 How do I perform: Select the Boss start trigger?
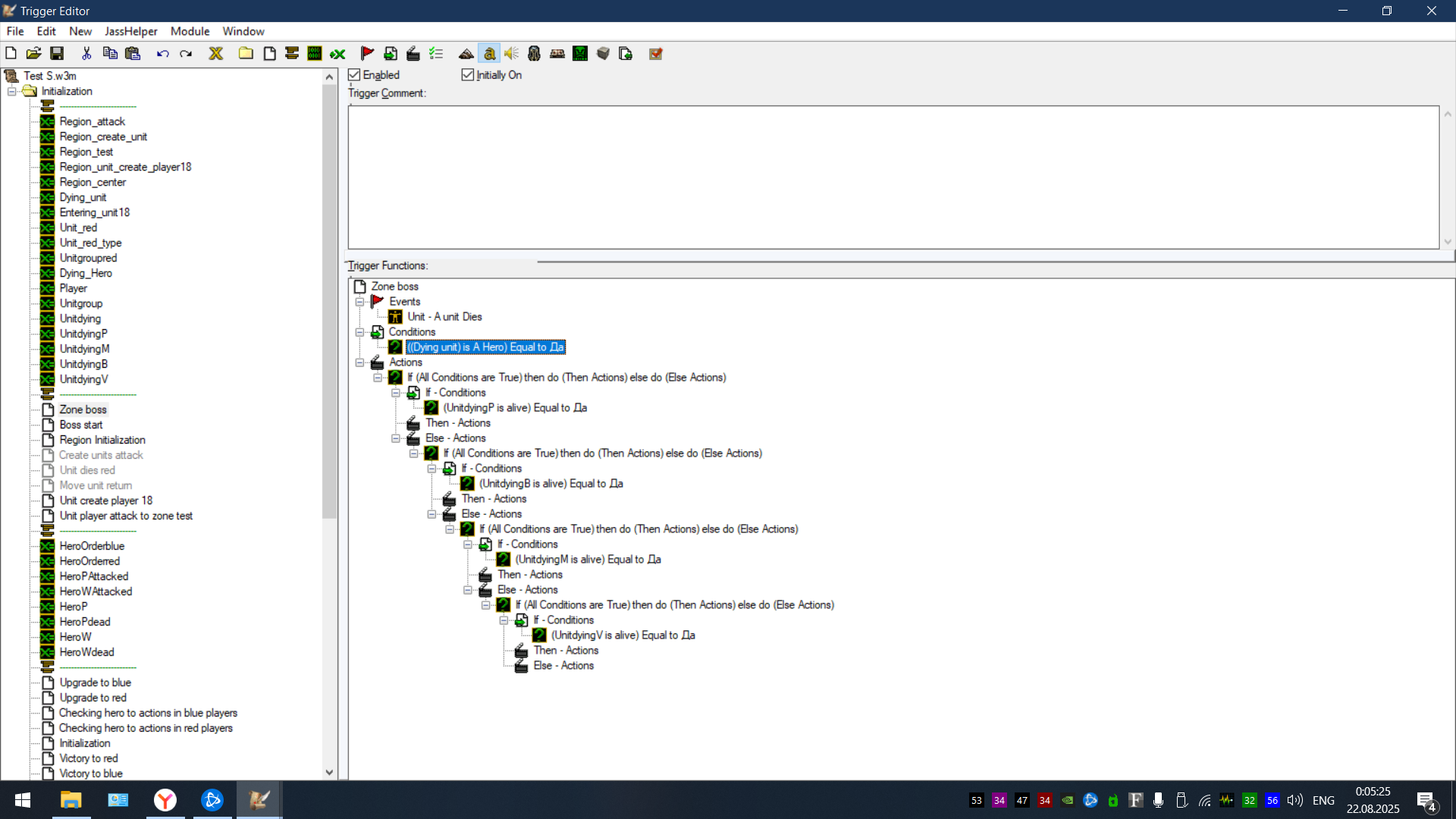81,425
